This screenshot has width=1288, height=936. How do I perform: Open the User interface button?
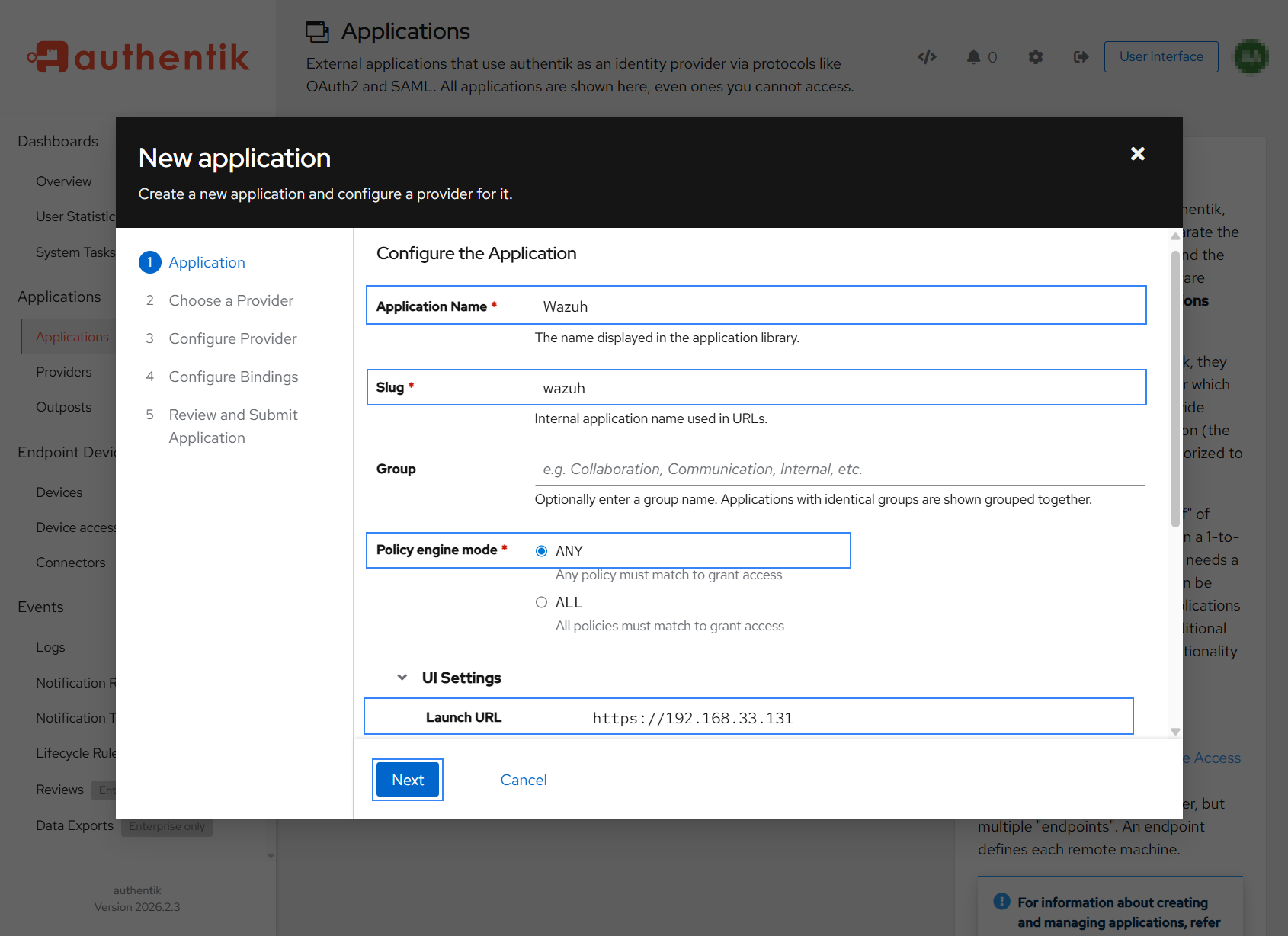pyautogui.click(x=1161, y=56)
